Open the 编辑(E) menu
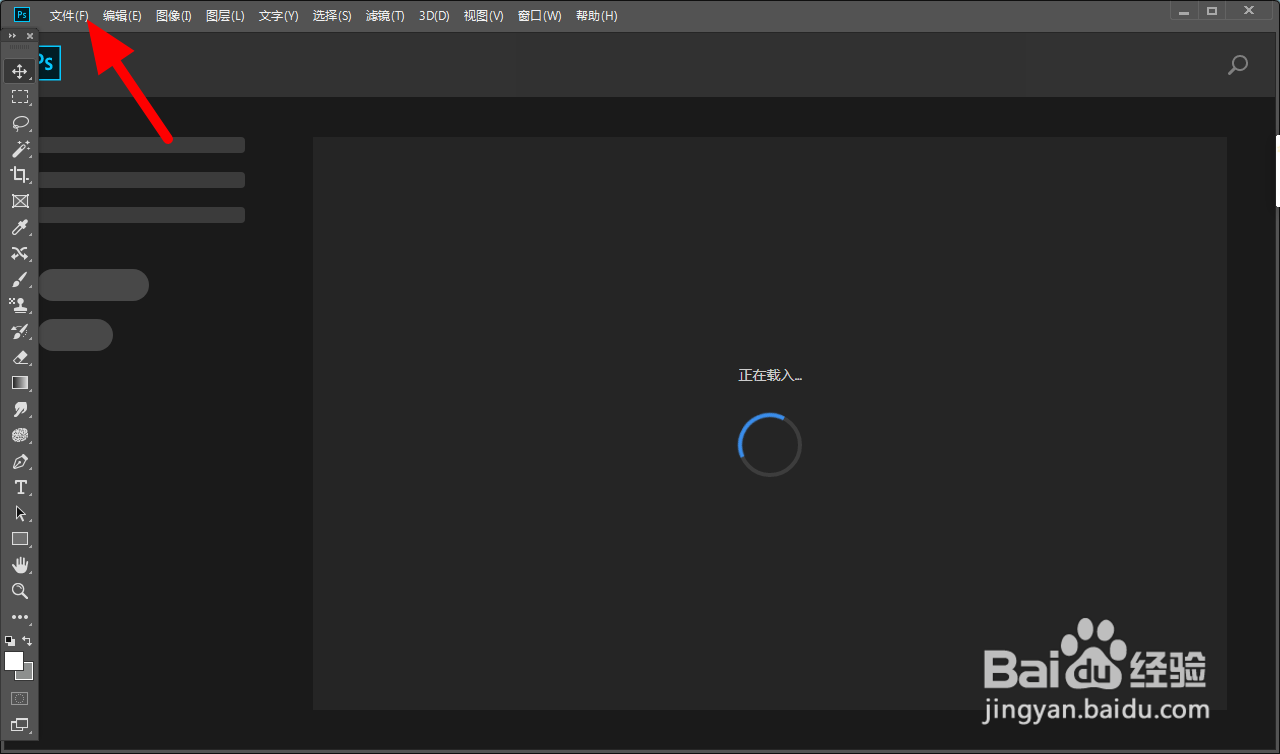Screen dimensions: 1280x754 pos(122,16)
